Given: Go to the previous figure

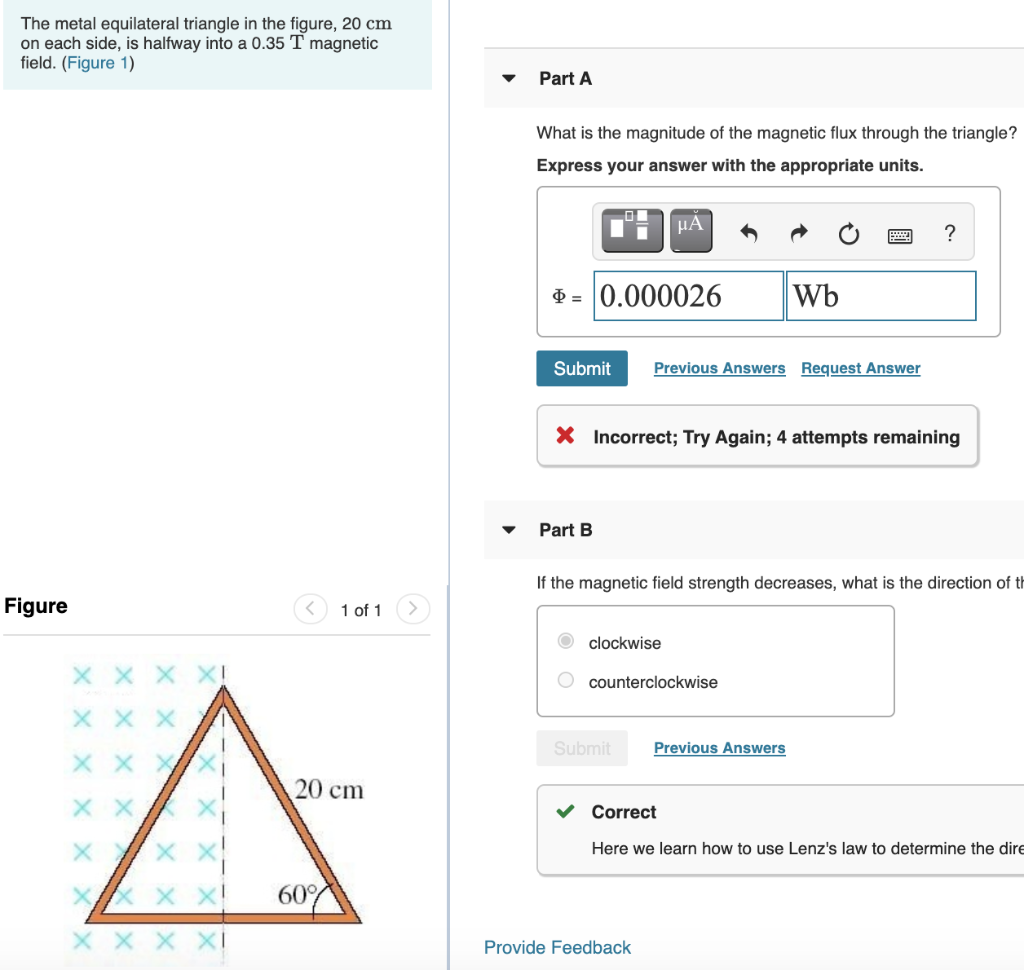Looking at the screenshot, I should 310,609.
